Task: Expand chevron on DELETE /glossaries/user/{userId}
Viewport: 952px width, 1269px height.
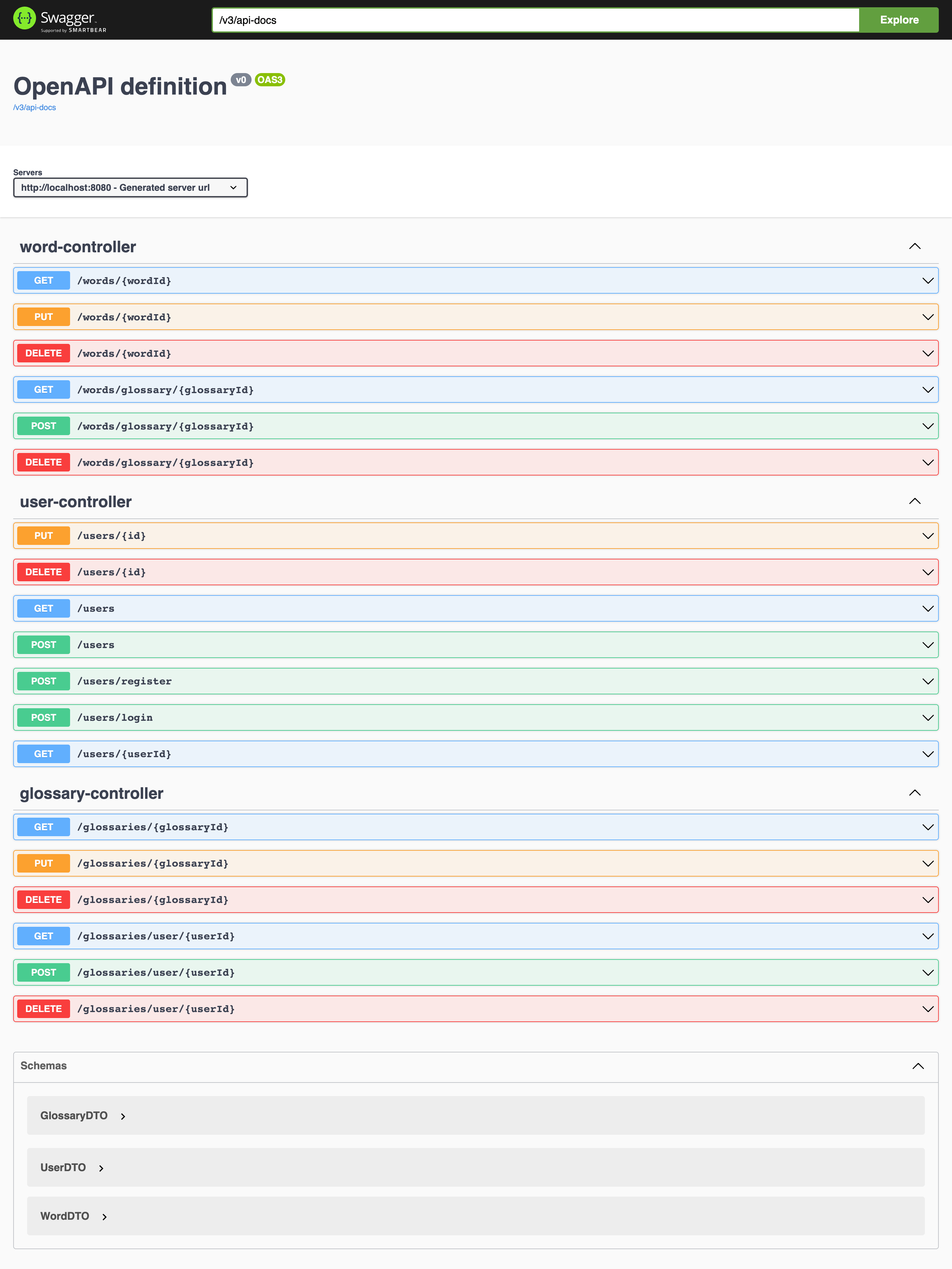Action: [927, 1009]
